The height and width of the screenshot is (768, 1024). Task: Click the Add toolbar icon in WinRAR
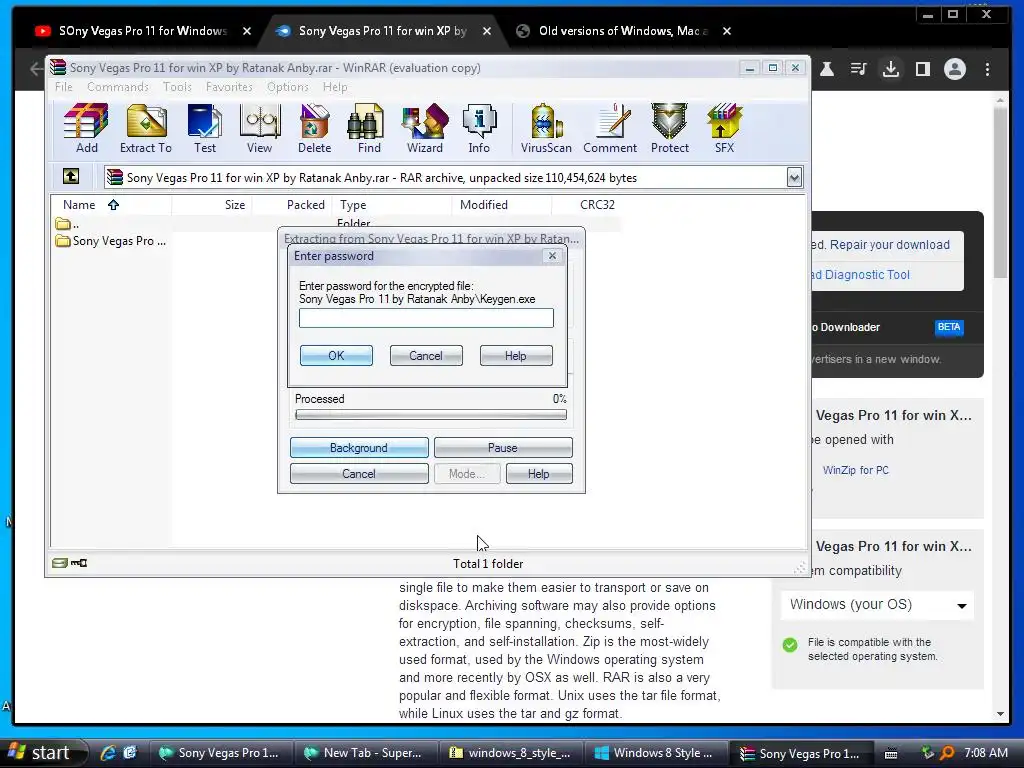tap(86, 128)
